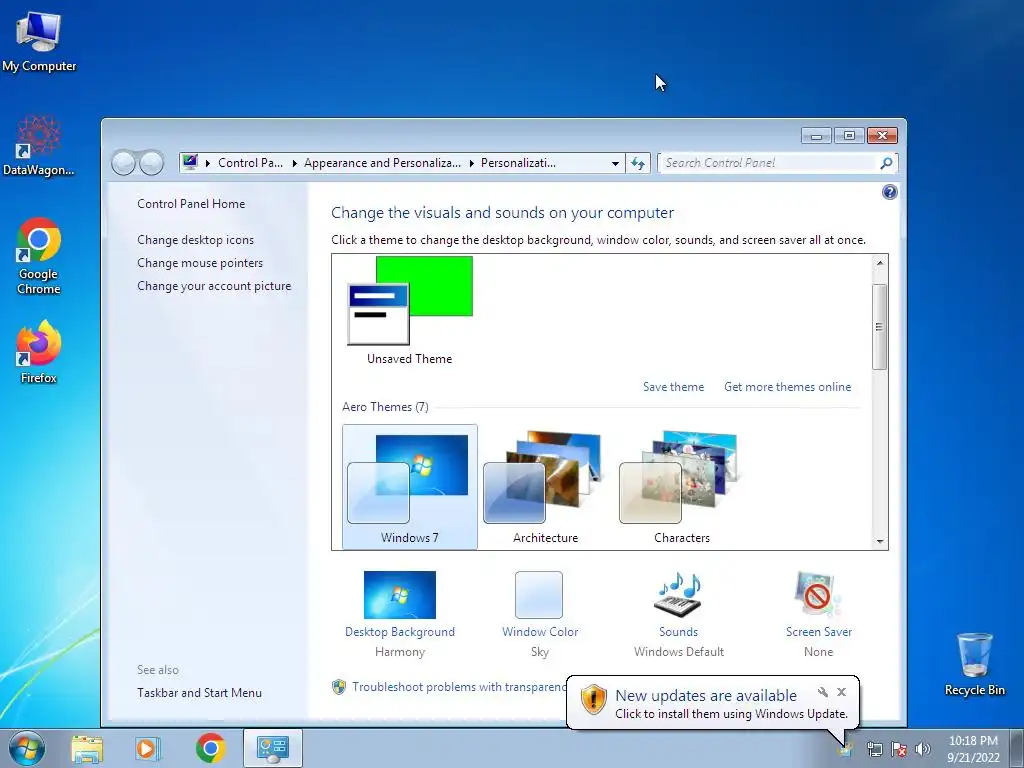This screenshot has width=1024, height=768.
Task: Click the Sounds text link
Action: point(679,632)
